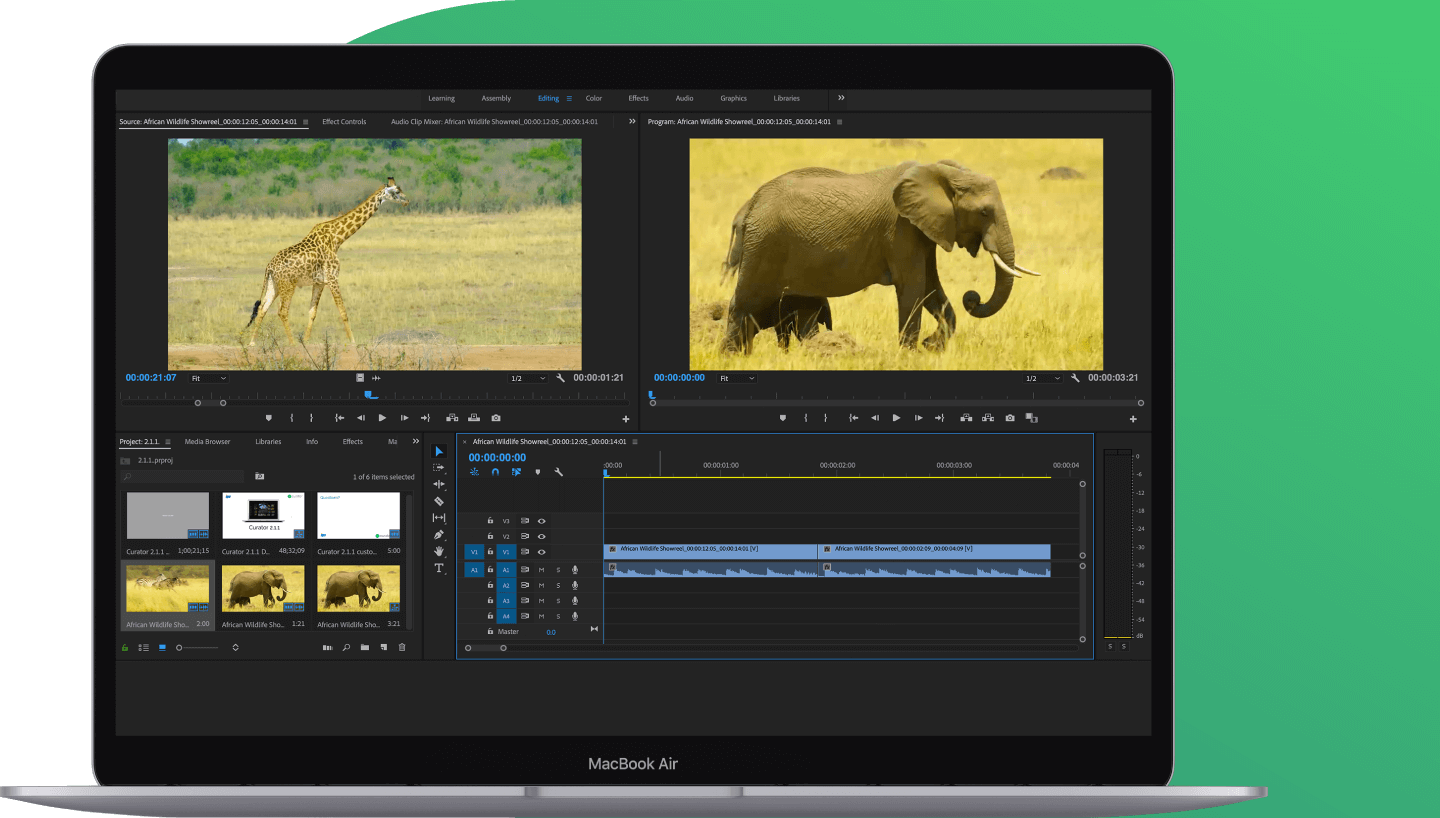Select the Track Select Forward tool
1440x818 pixels.
[x=439, y=468]
